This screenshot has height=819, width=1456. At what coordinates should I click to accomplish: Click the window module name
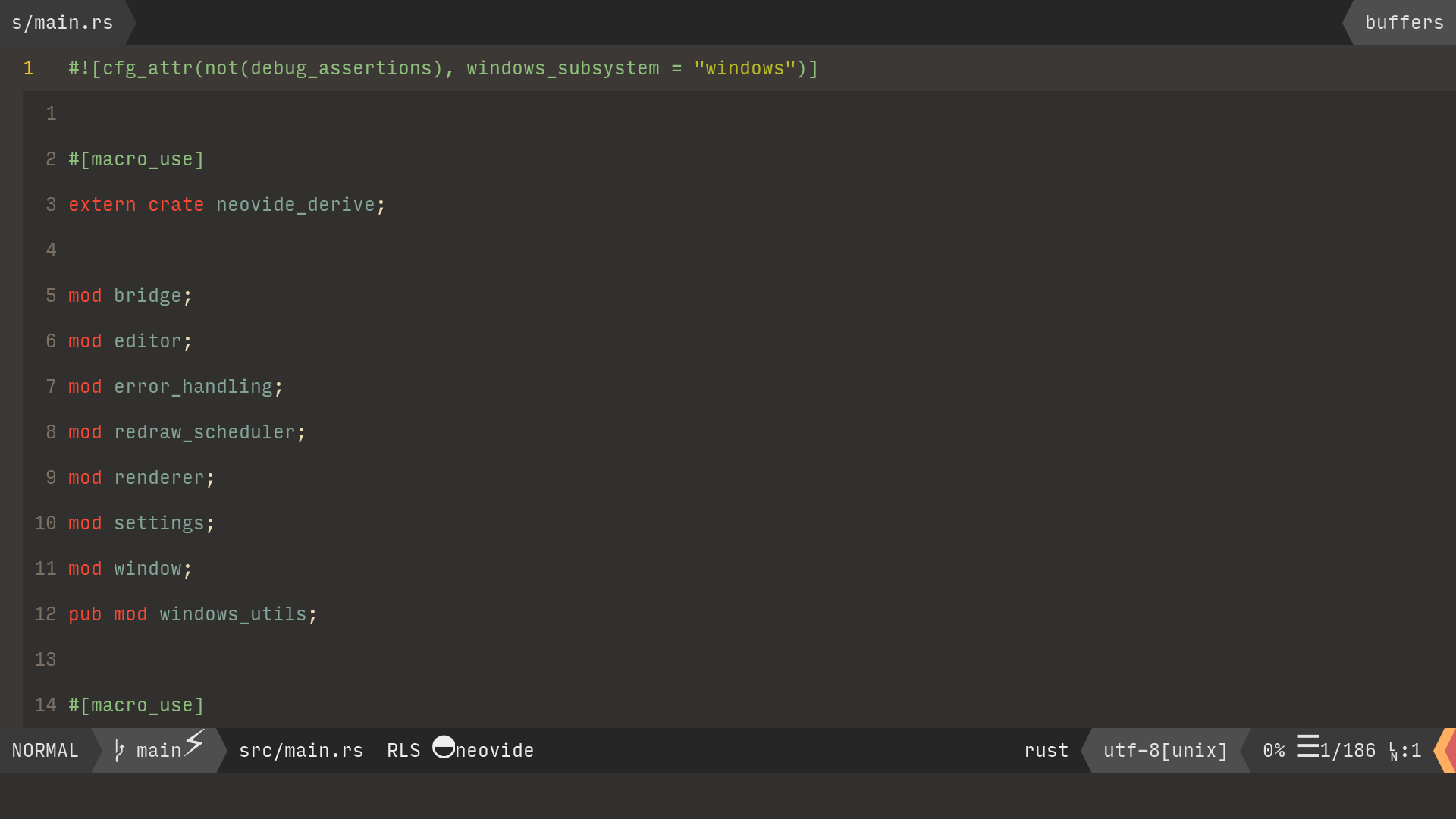pyautogui.click(x=148, y=569)
